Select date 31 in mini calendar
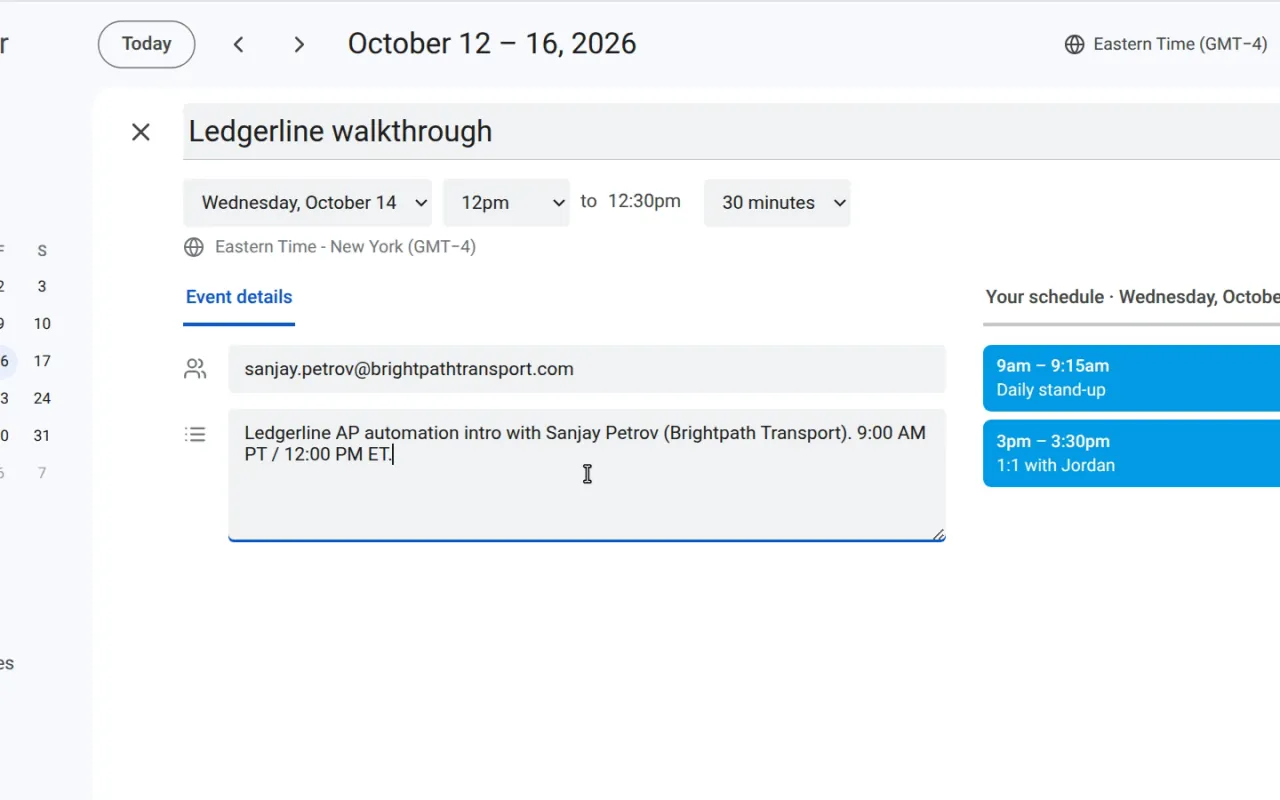Viewport: 1280px width, 800px height. click(x=42, y=436)
